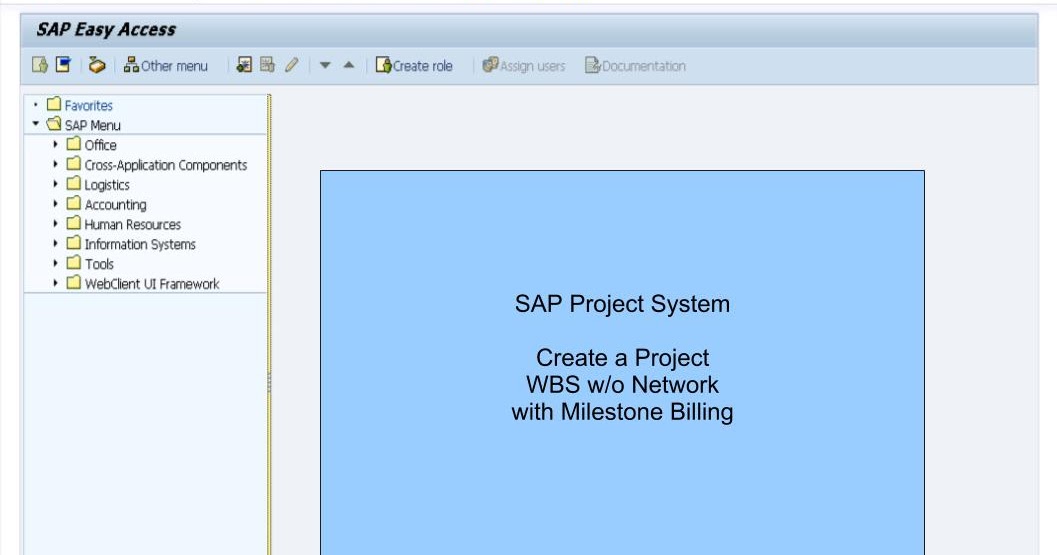Screen dimensions: 1057x555
Task: Click the Change Favorites pencil icon
Action: pos(291,65)
